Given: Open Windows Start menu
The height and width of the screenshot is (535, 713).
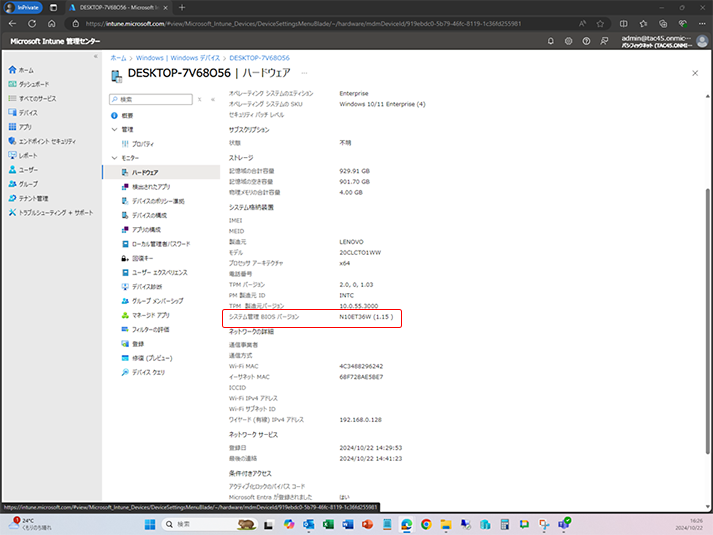Looking at the screenshot, I should pos(150,525).
